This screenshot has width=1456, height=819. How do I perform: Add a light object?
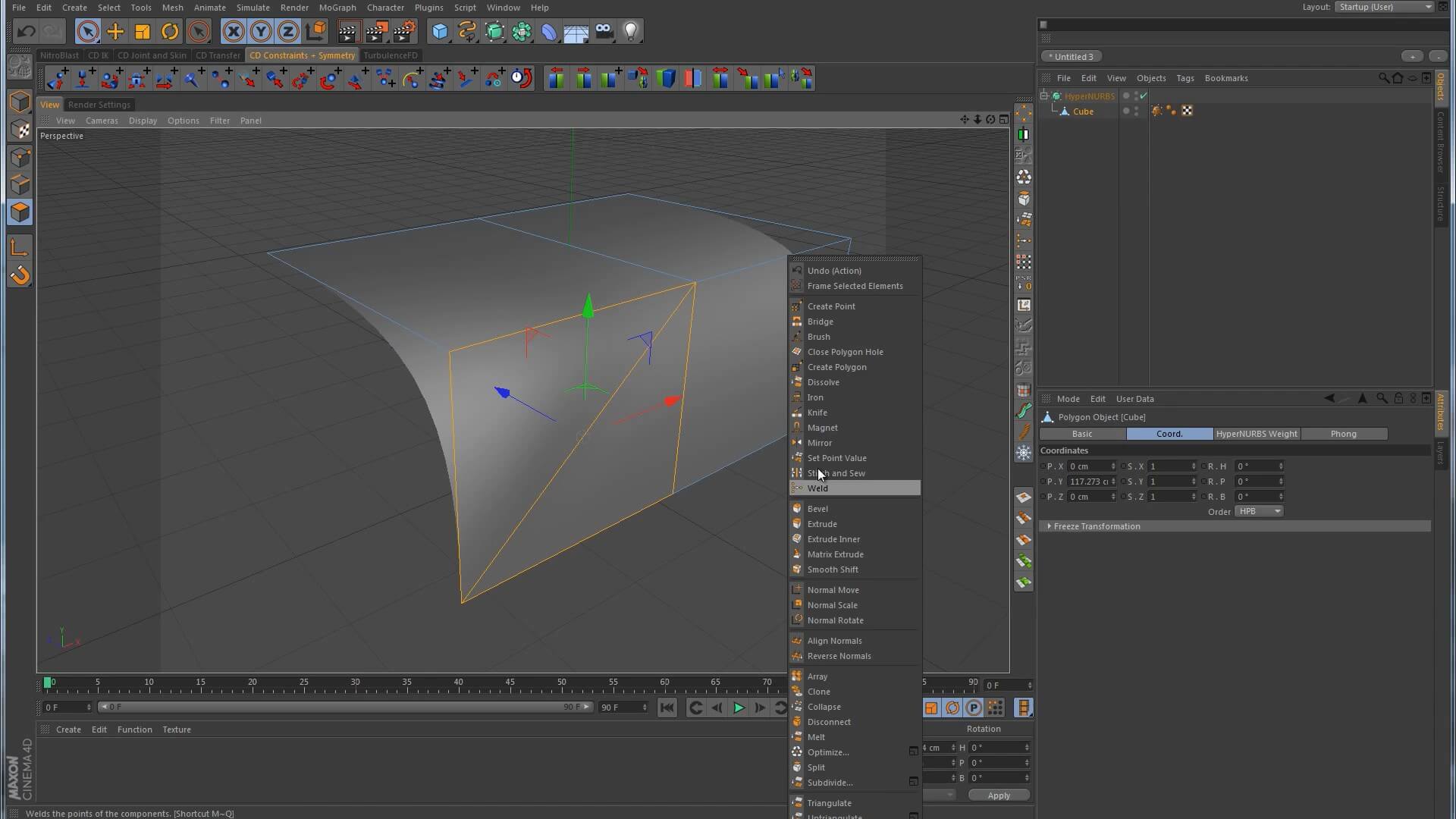coord(631,31)
